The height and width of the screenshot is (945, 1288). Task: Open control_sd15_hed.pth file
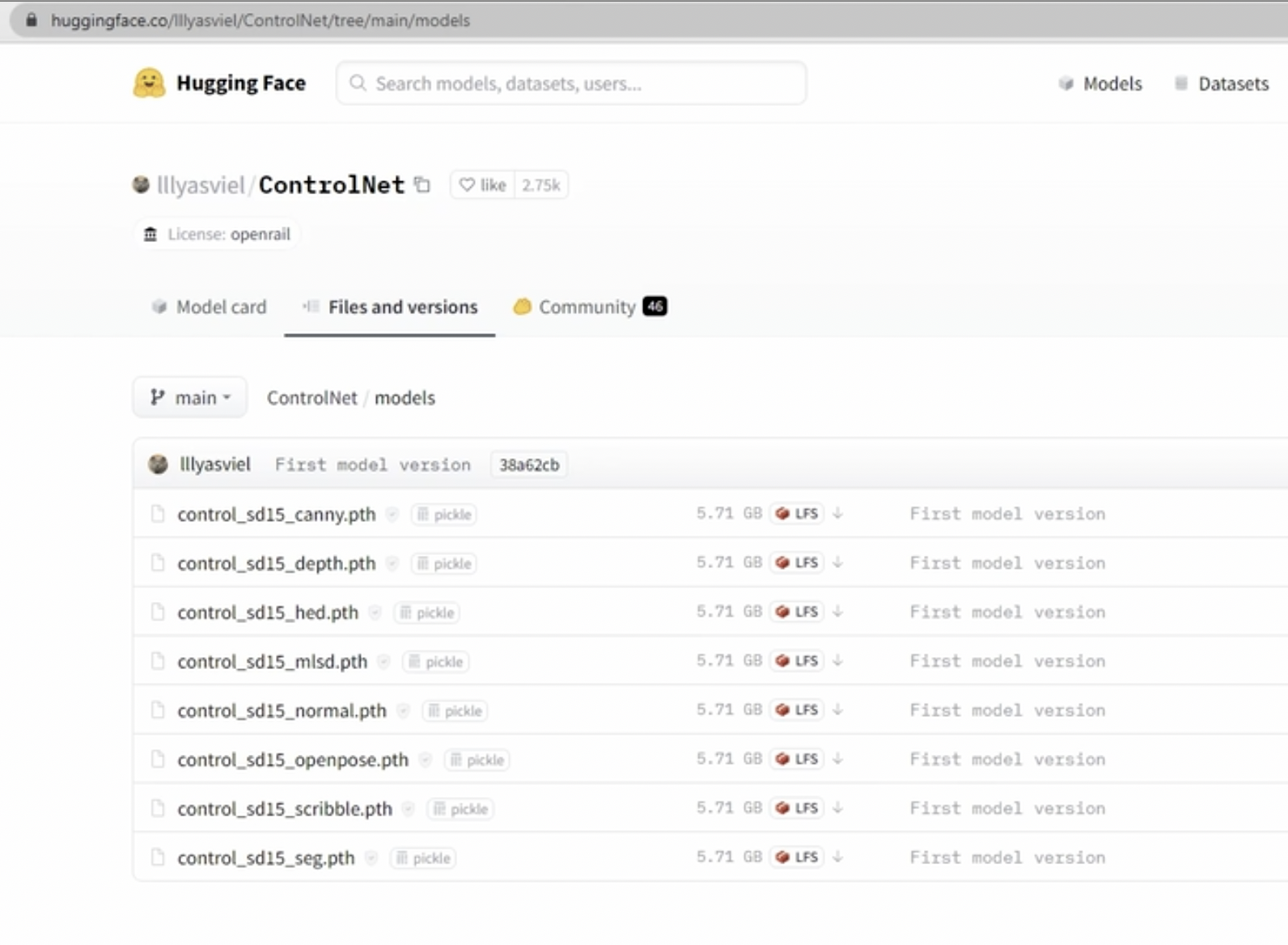click(268, 612)
